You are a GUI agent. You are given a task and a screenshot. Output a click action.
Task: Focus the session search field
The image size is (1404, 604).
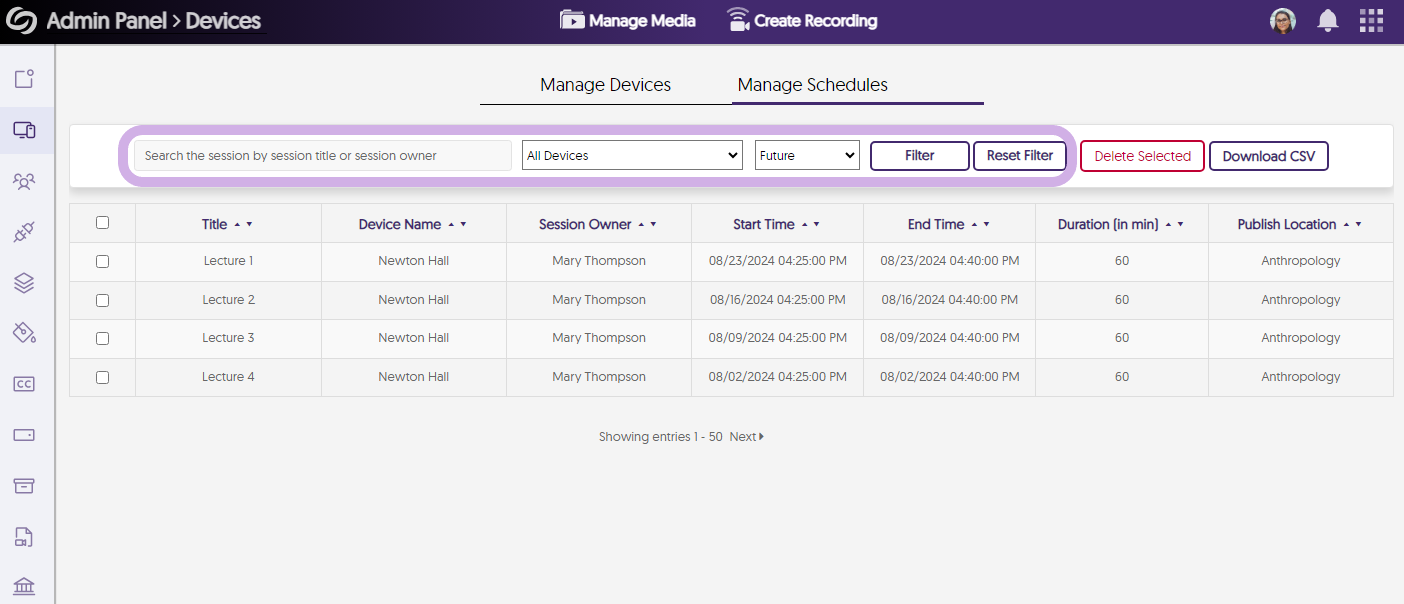[323, 156]
